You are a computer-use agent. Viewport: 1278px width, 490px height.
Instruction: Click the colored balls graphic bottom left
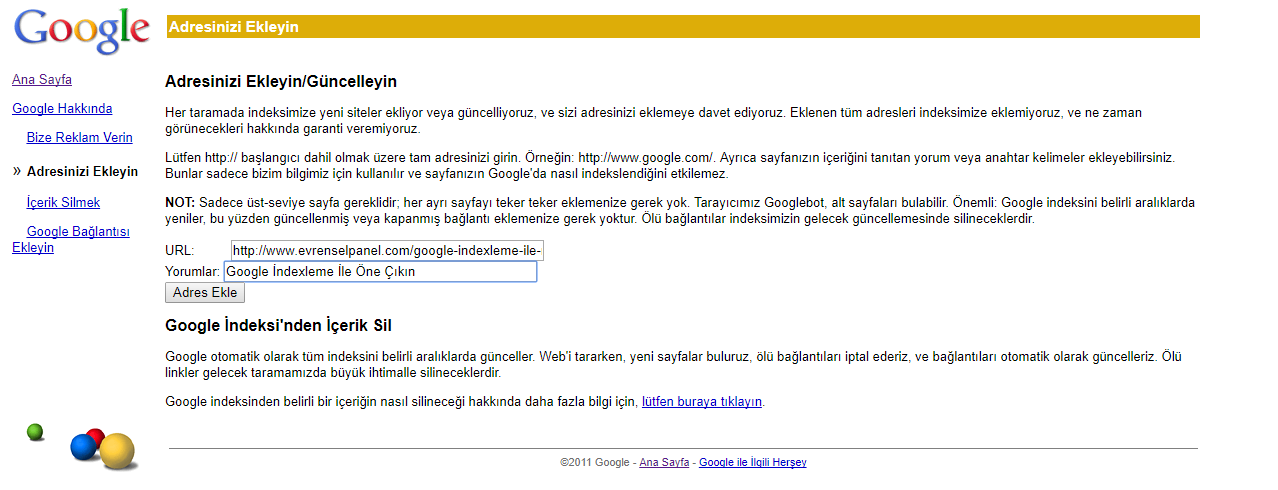click(82, 447)
